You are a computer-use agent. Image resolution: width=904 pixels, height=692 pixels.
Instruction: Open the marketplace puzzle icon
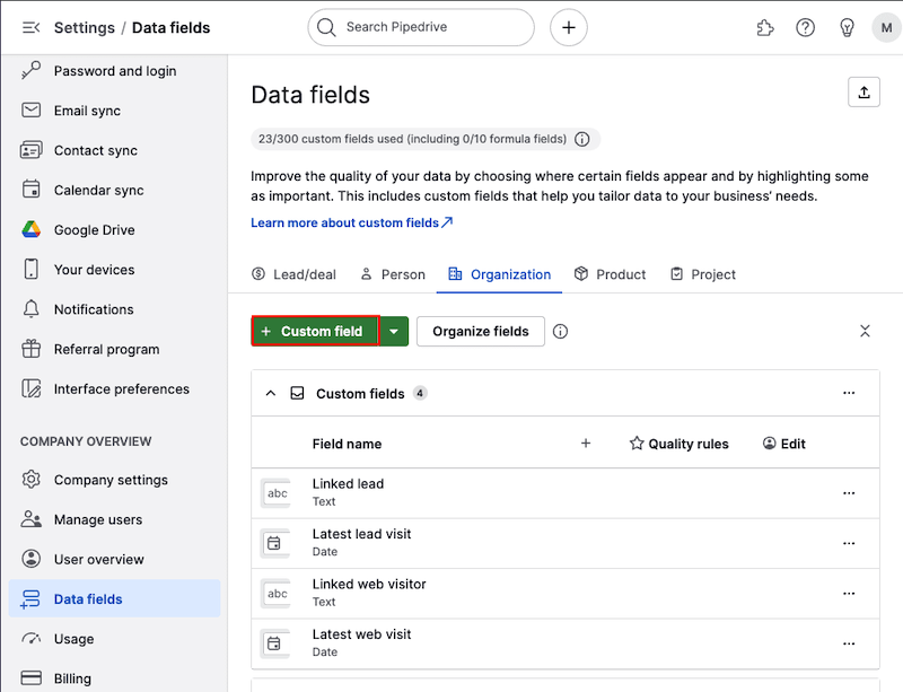pos(764,28)
